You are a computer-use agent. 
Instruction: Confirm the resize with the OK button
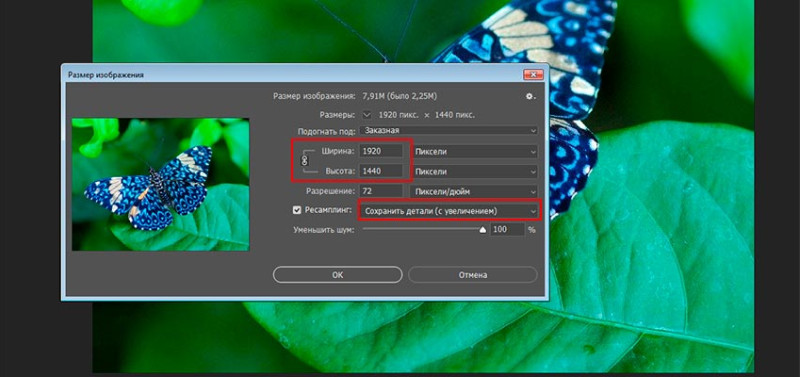click(338, 274)
